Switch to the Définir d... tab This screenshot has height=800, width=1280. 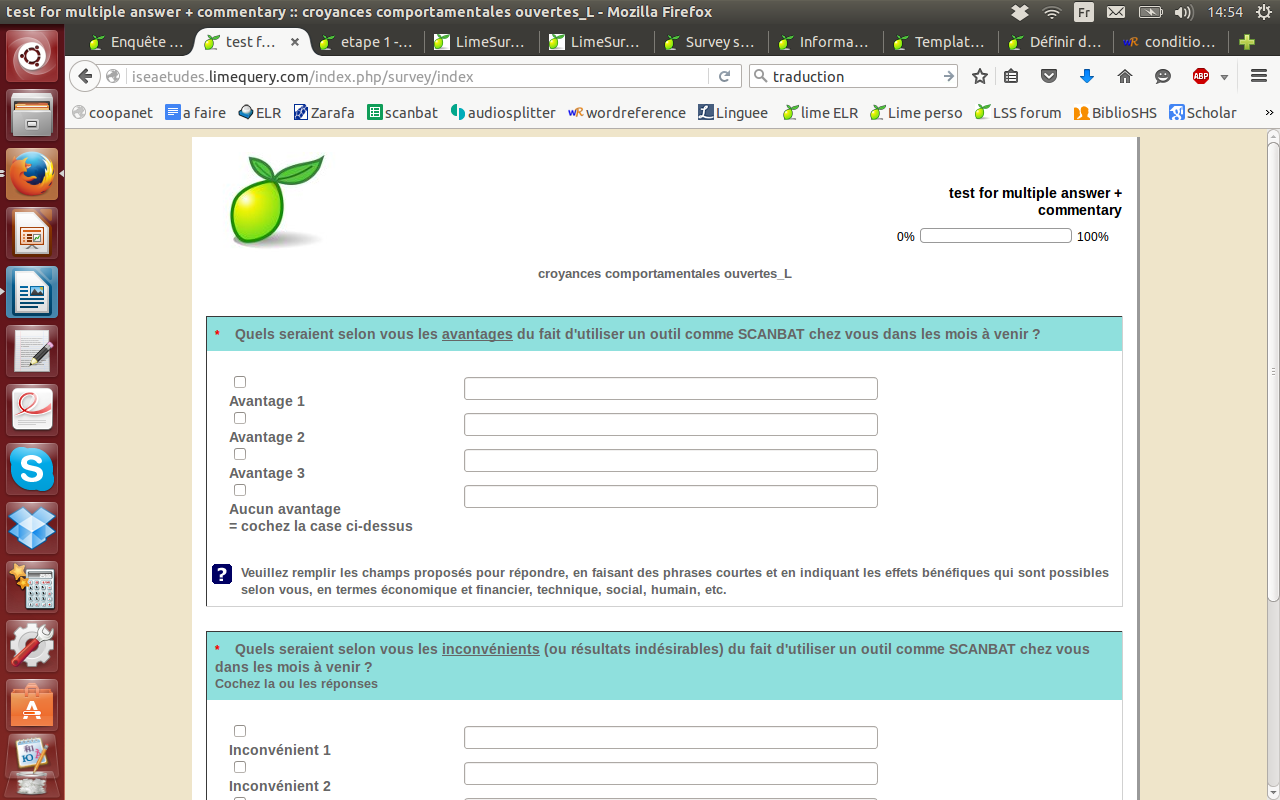click(1056, 42)
